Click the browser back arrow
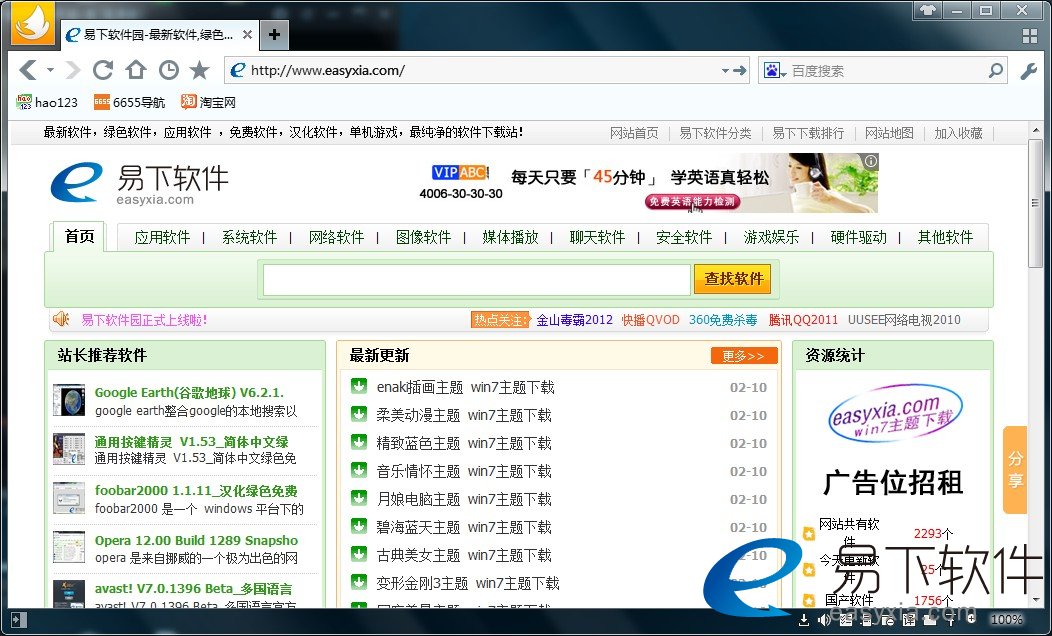Viewport: 1052px width, 636px height. [x=27, y=70]
